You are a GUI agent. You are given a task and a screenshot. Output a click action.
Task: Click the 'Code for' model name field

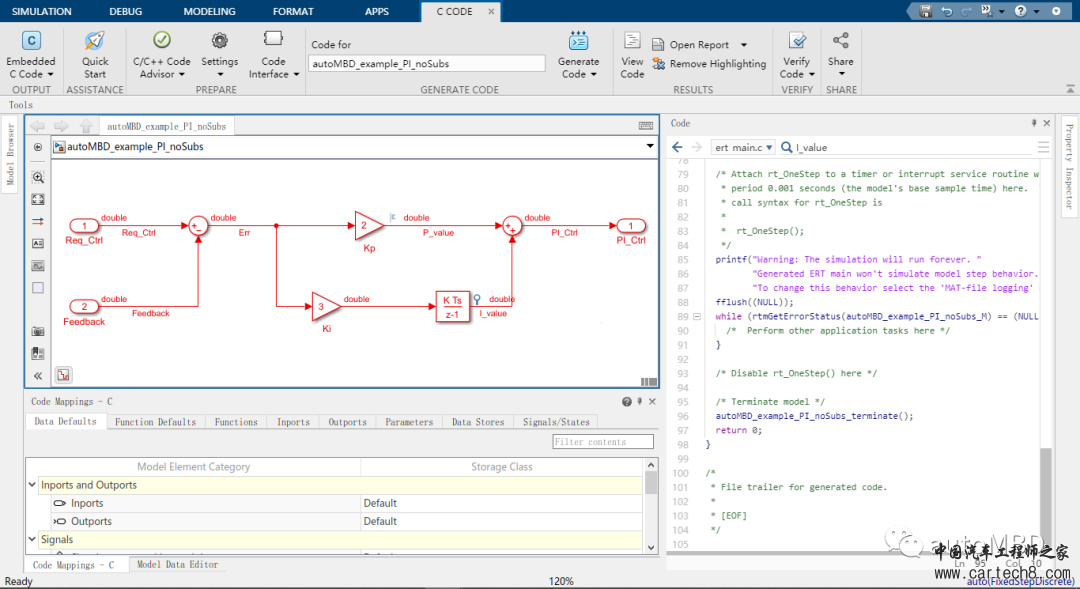pyautogui.click(x=426, y=63)
